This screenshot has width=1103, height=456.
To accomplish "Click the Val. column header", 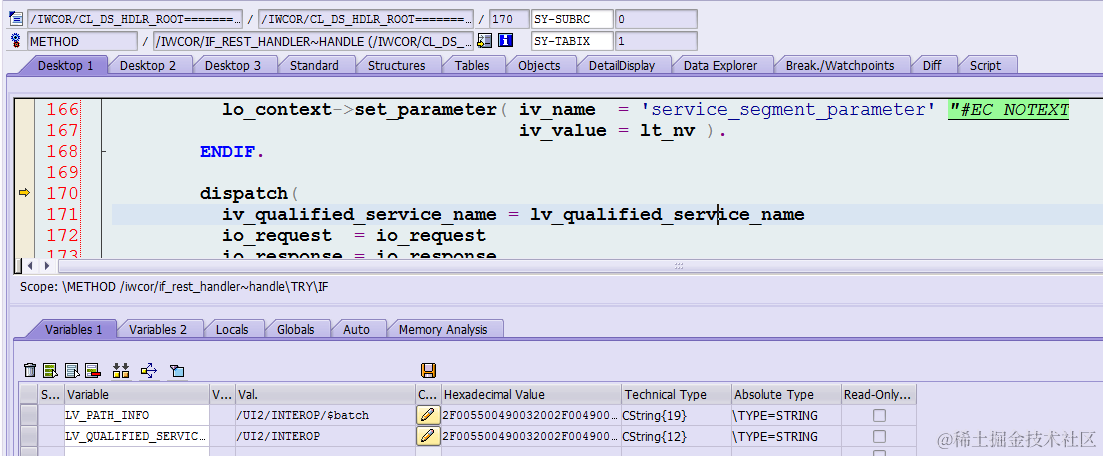I will (326, 395).
